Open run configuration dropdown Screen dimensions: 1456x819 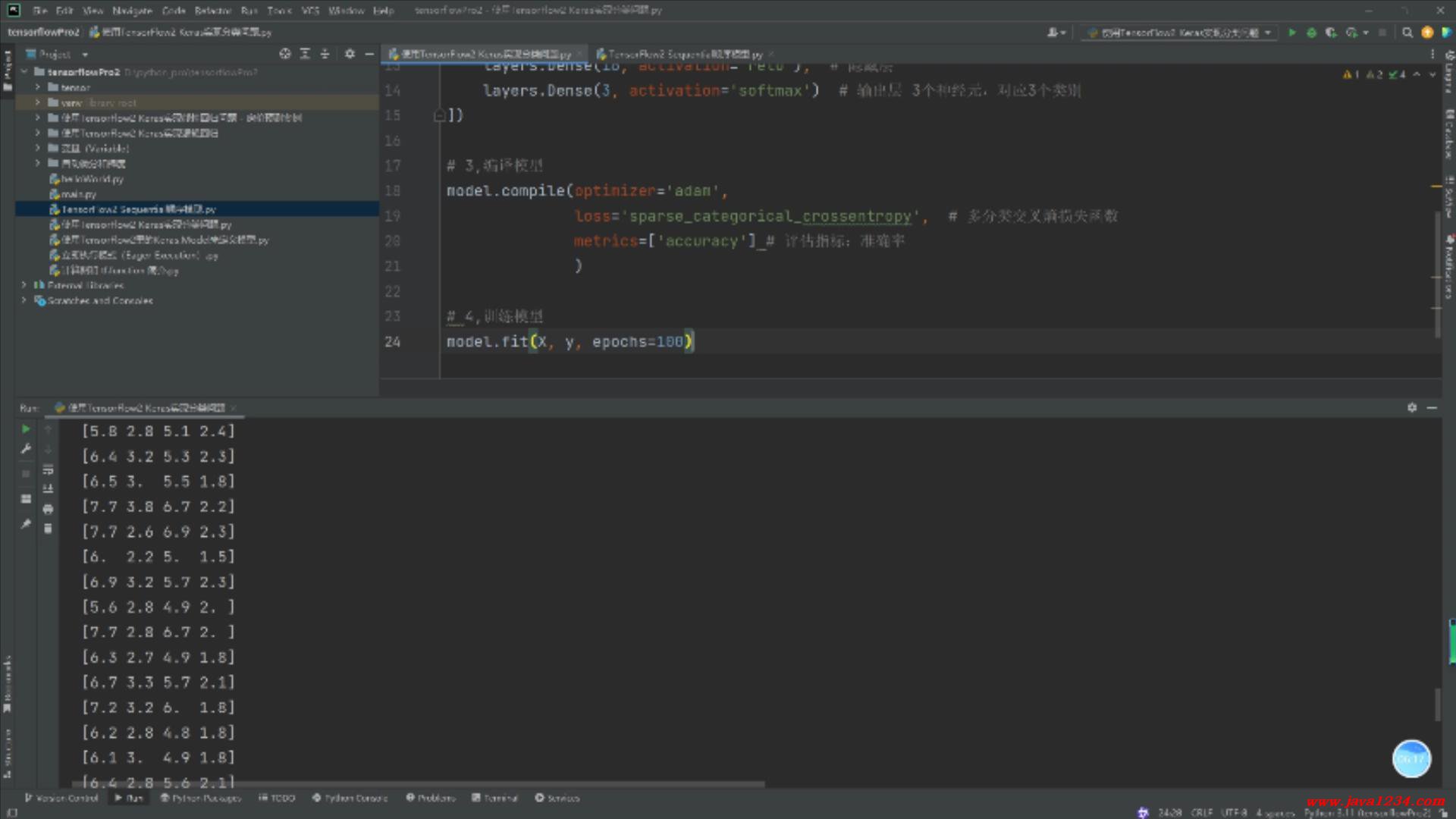click(1179, 33)
